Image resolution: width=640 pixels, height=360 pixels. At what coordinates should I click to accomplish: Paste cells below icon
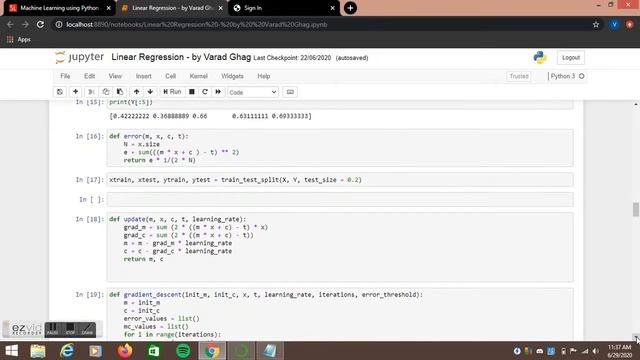120,92
